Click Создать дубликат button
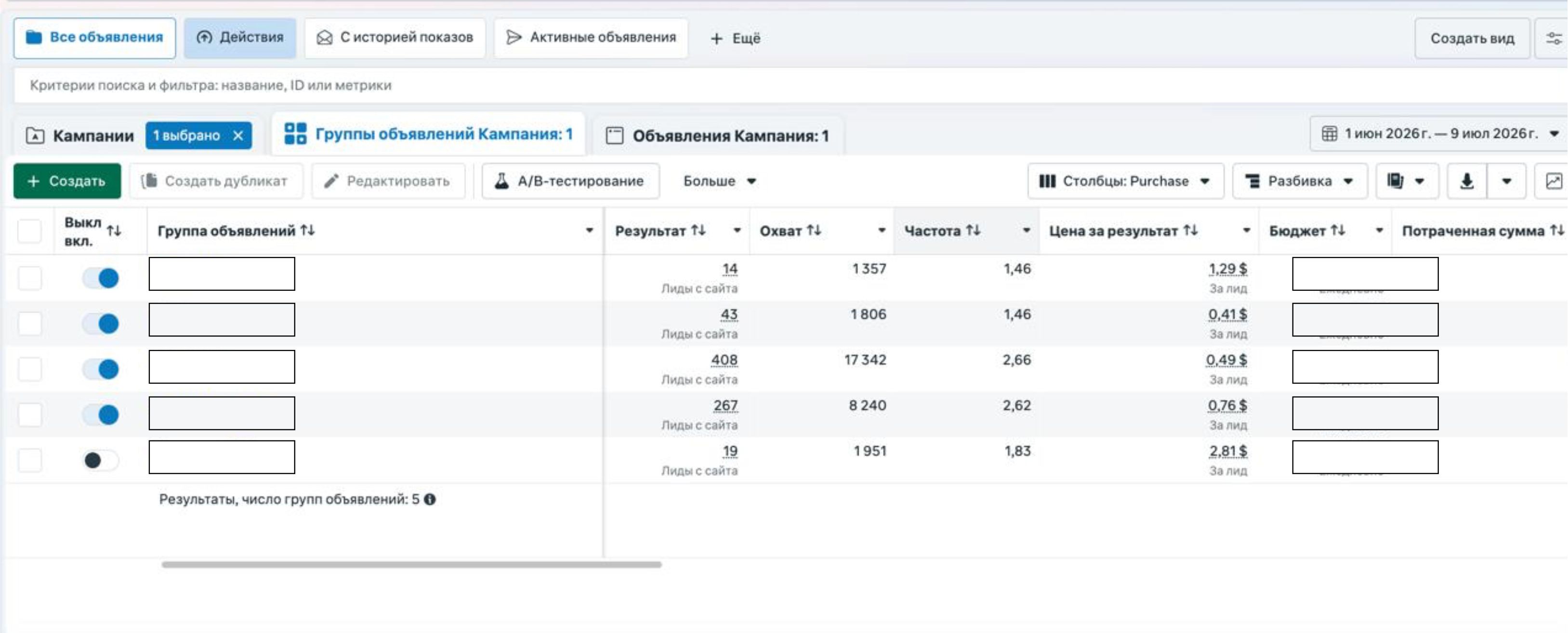The image size is (1568, 633). [x=215, y=181]
